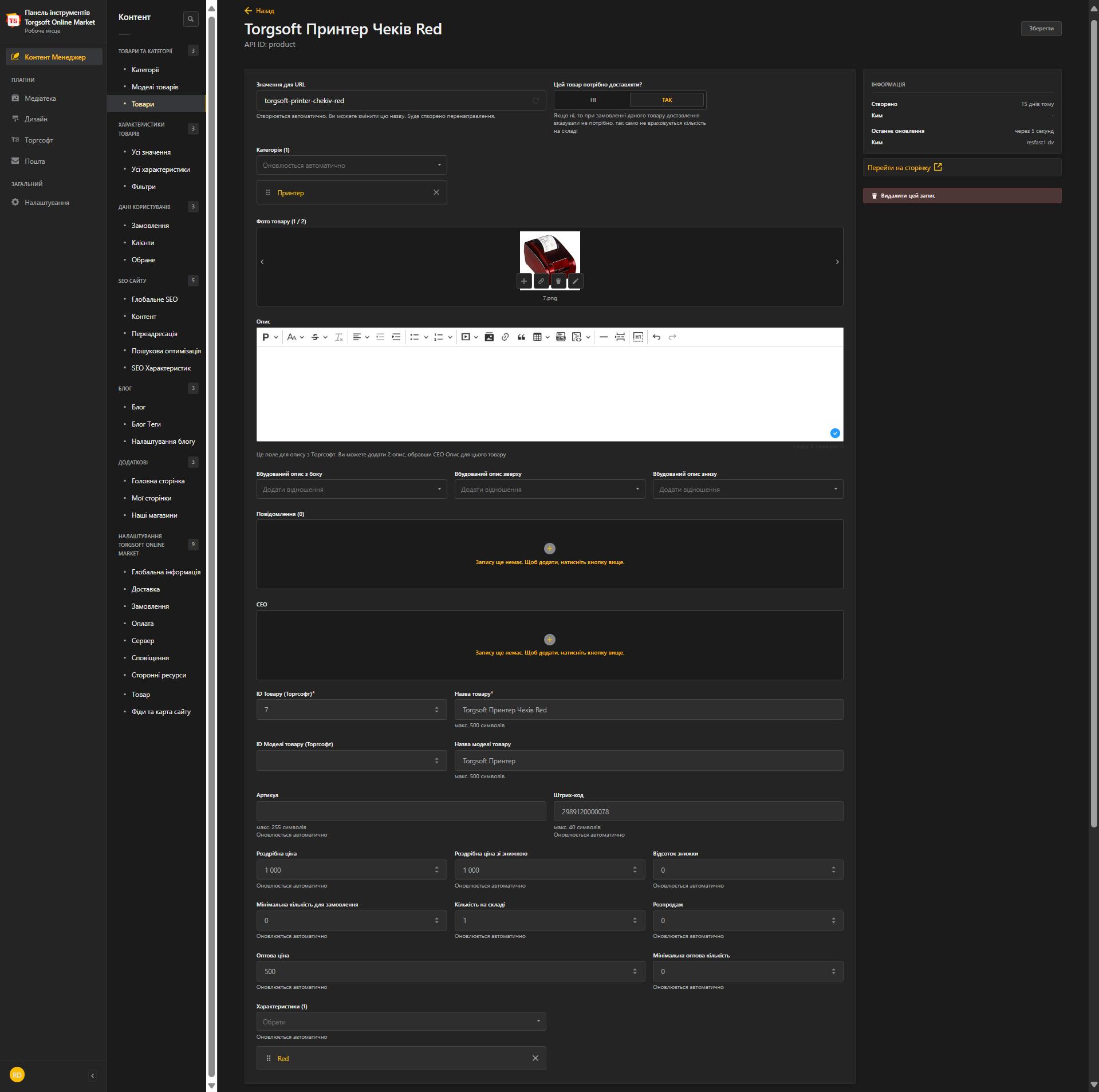Click the Зберегти button
1099x1092 pixels.
pyautogui.click(x=1041, y=29)
